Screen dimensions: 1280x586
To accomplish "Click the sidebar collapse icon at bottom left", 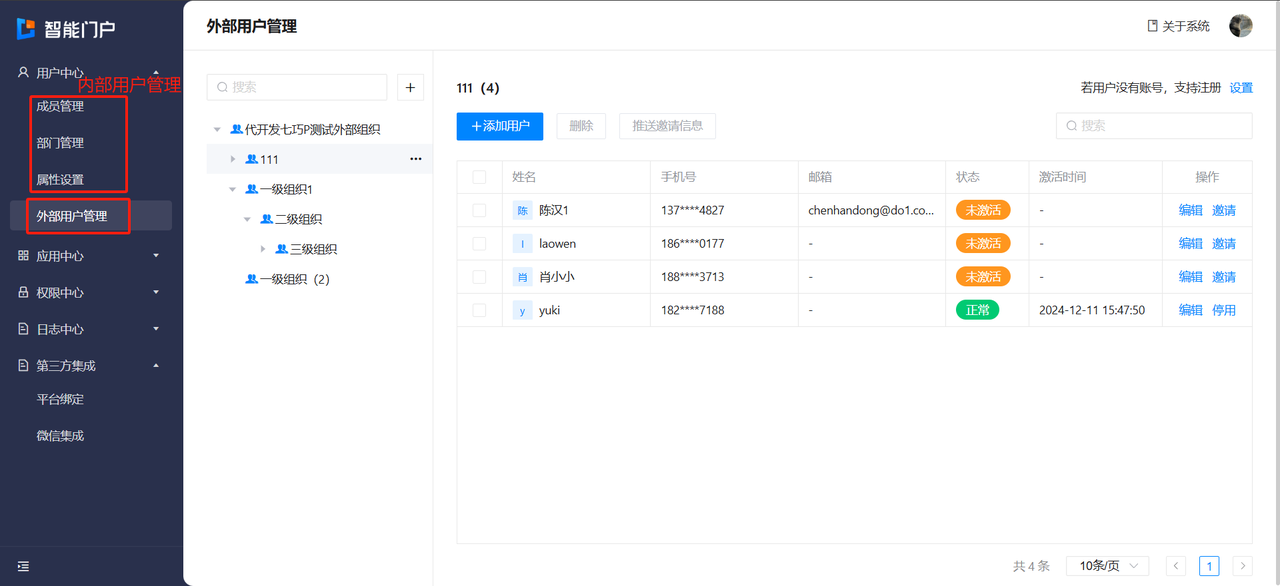I will [x=23, y=567].
